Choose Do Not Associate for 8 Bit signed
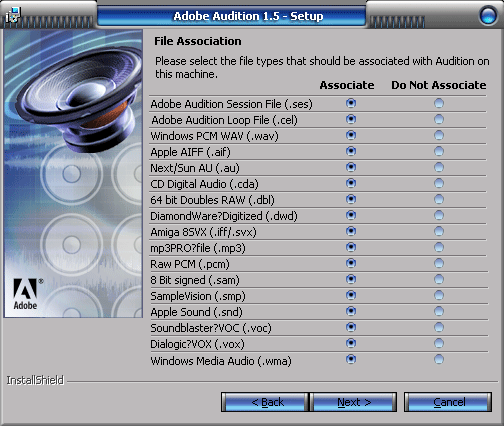504x426 pixels. coord(439,279)
